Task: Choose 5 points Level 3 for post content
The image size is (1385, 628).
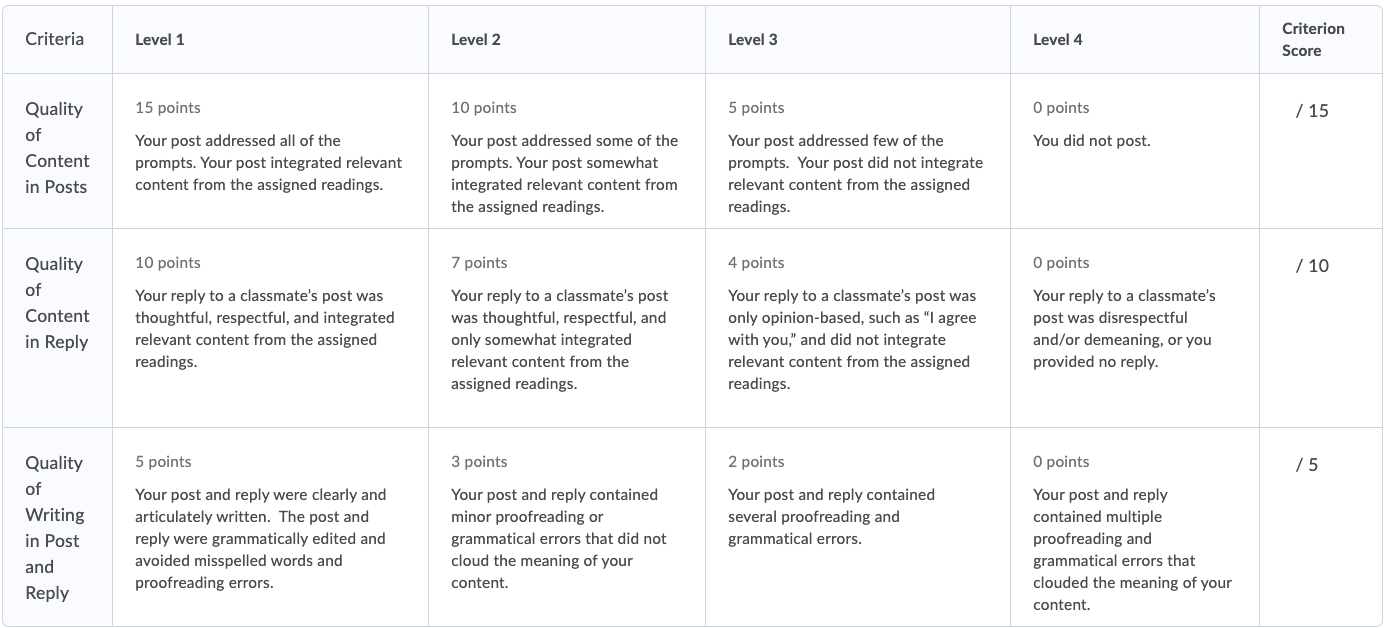Action: 858,151
